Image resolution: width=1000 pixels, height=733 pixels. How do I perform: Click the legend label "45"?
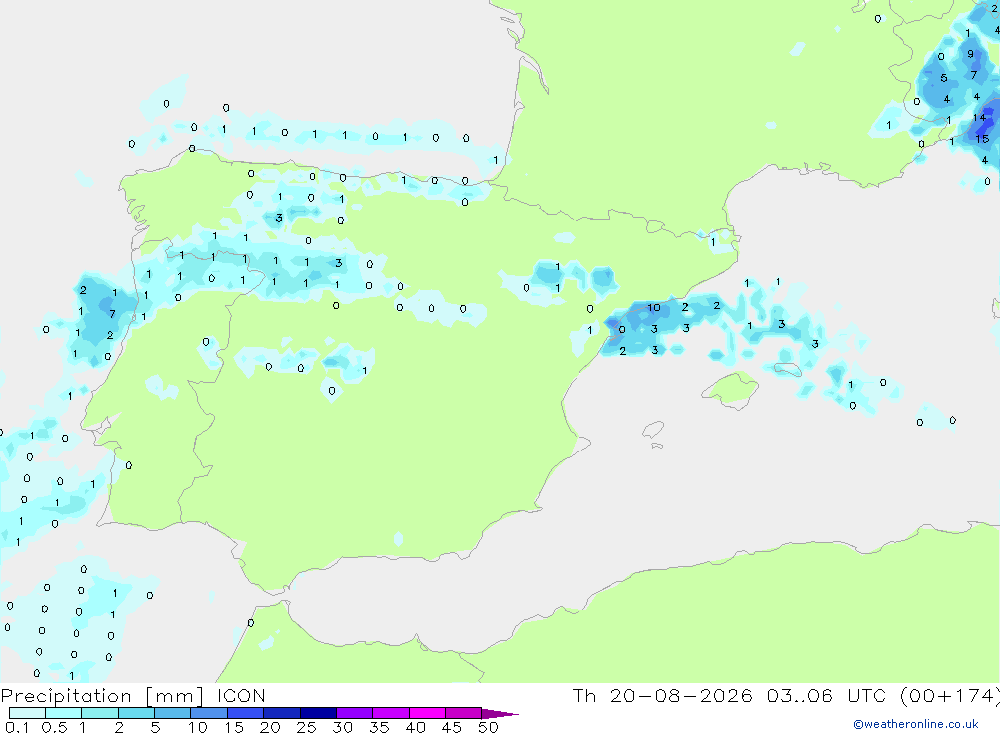coord(452,727)
